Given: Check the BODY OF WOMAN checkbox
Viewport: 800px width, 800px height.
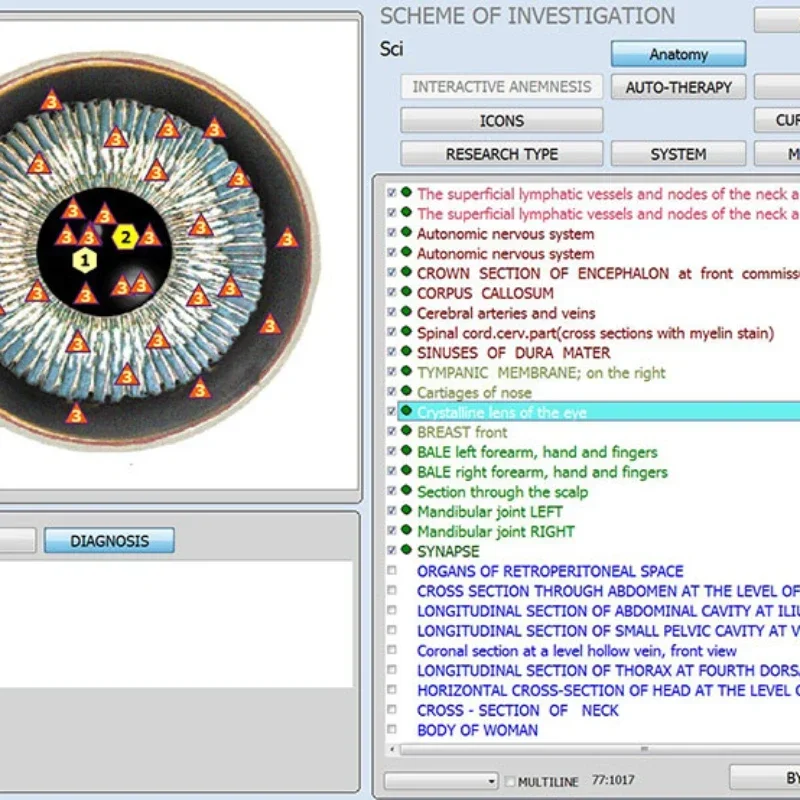Looking at the screenshot, I should [391, 730].
